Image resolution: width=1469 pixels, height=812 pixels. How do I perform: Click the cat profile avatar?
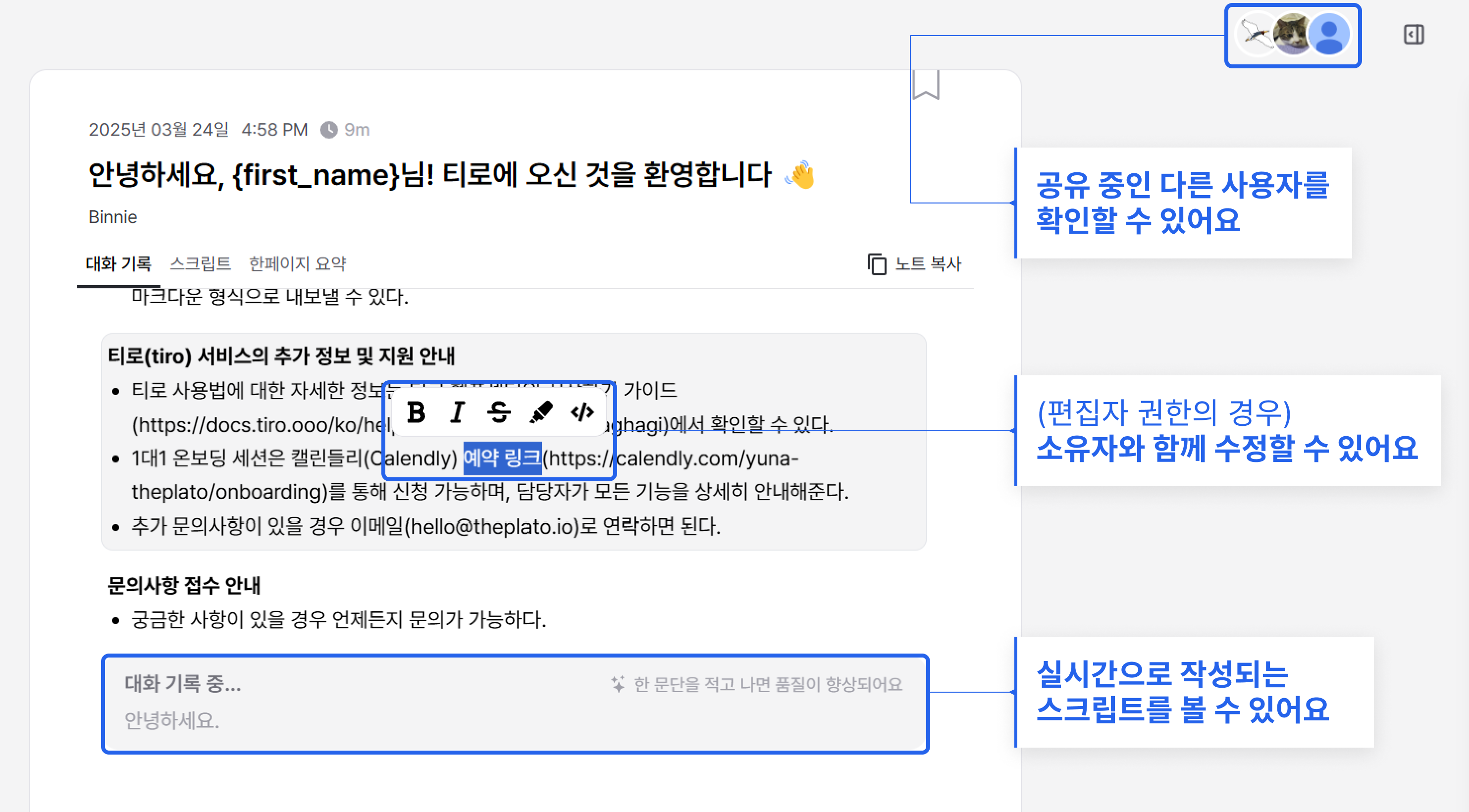click(1292, 34)
